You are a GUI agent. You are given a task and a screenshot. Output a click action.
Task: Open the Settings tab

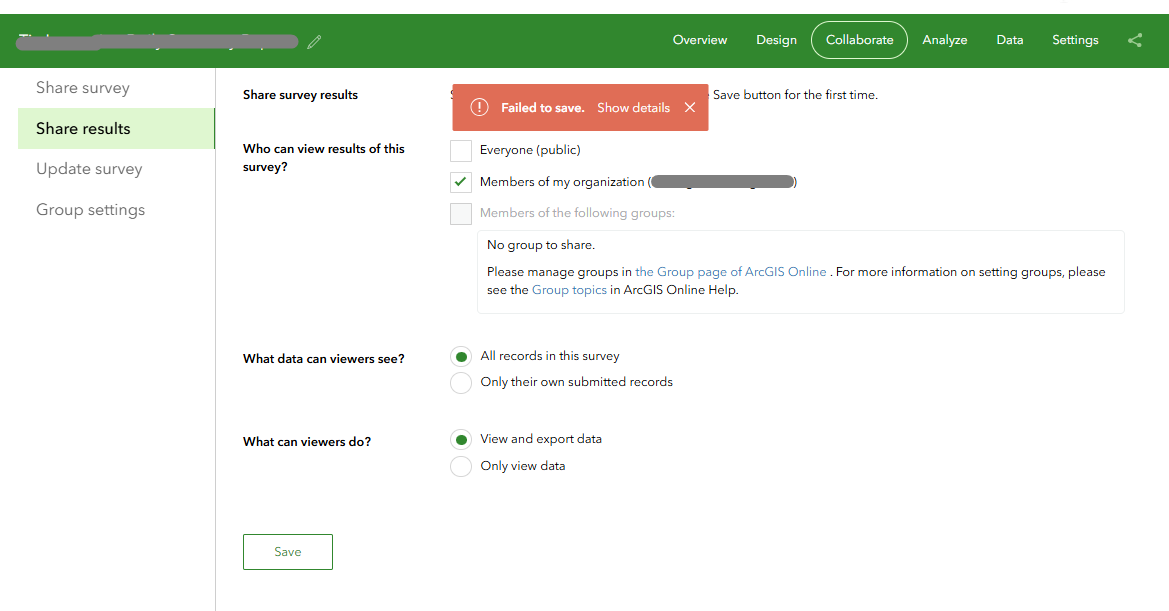(x=1075, y=40)
